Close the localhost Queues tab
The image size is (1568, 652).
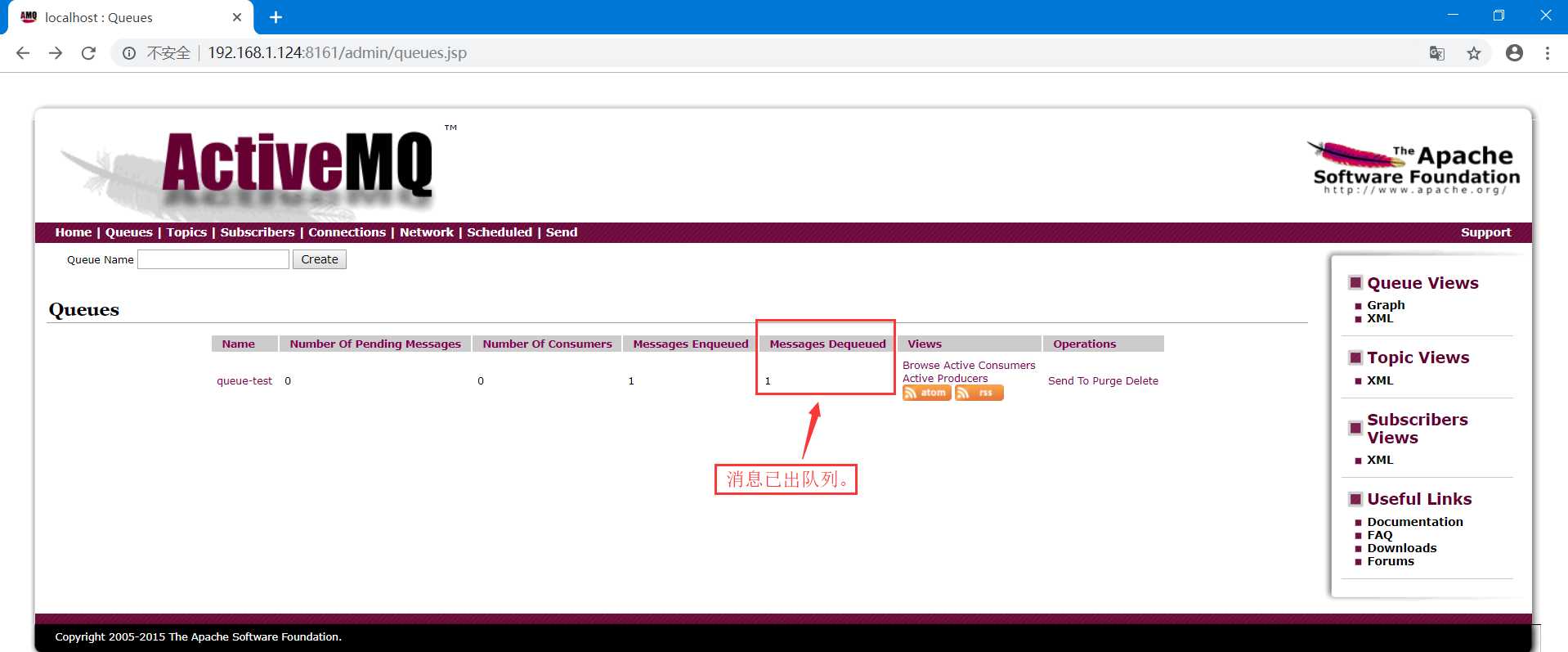(237, 17)
